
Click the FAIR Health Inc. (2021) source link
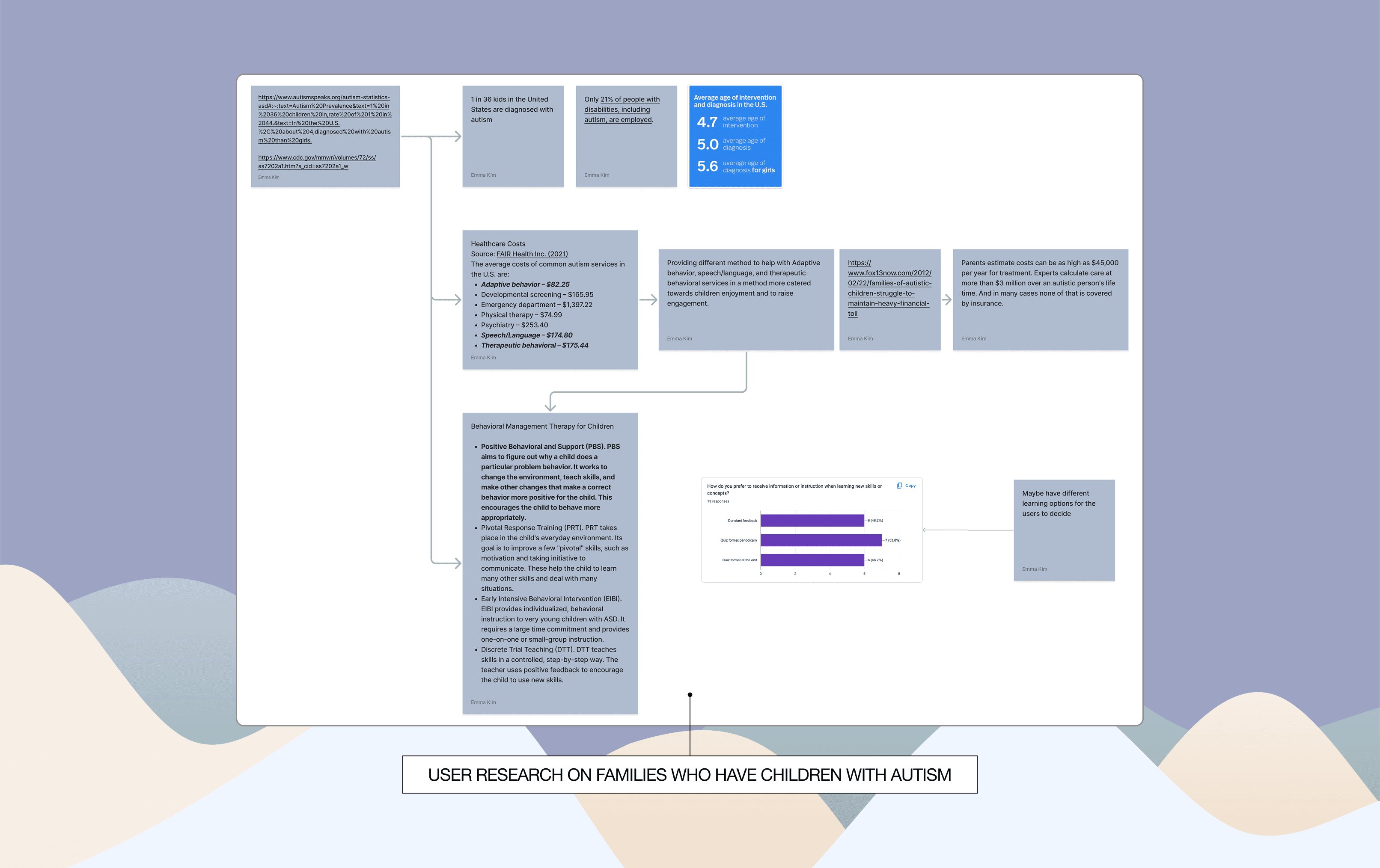(x=532, y=254)
